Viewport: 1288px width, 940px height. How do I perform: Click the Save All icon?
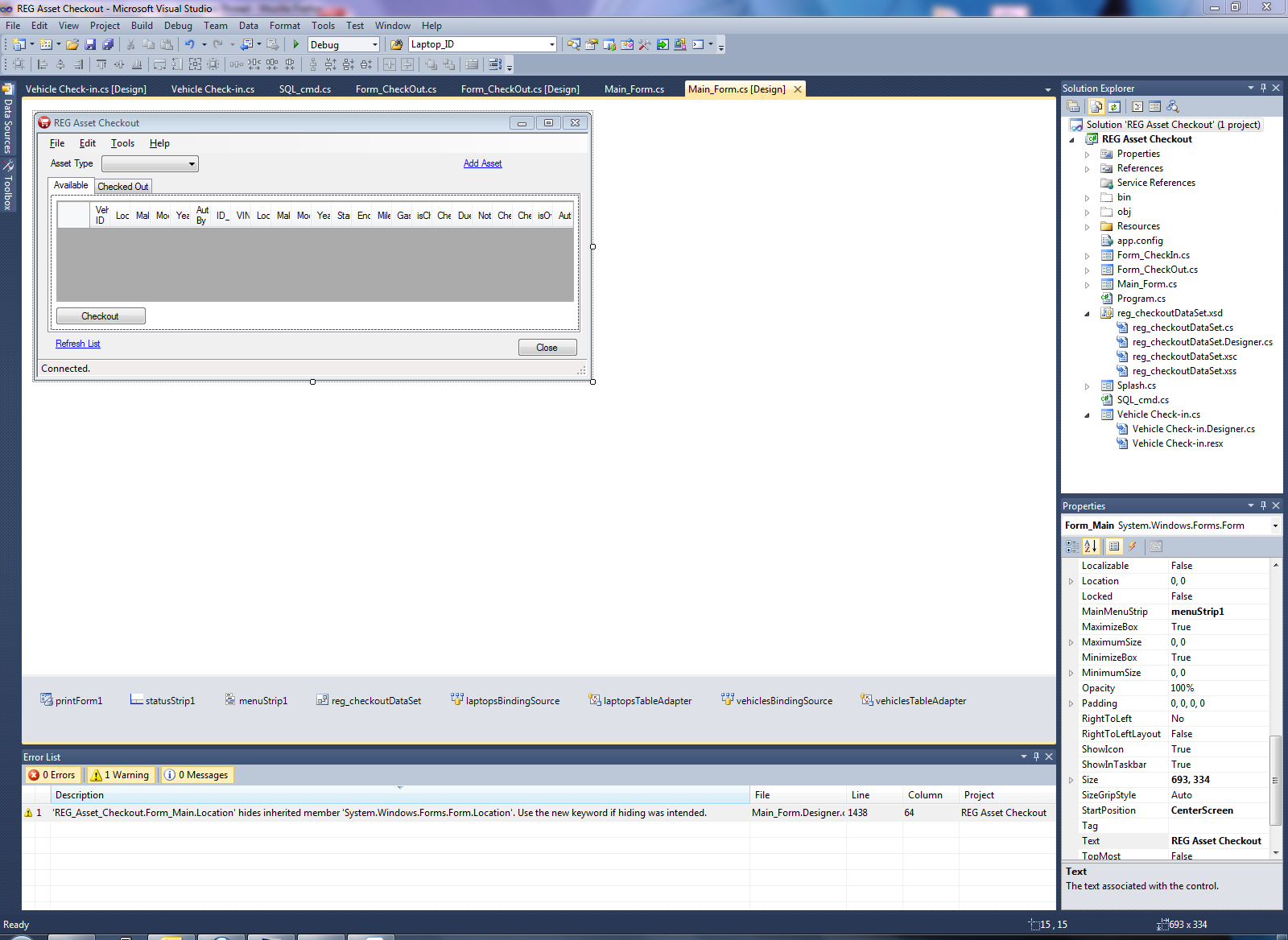(x=108, y=44)
